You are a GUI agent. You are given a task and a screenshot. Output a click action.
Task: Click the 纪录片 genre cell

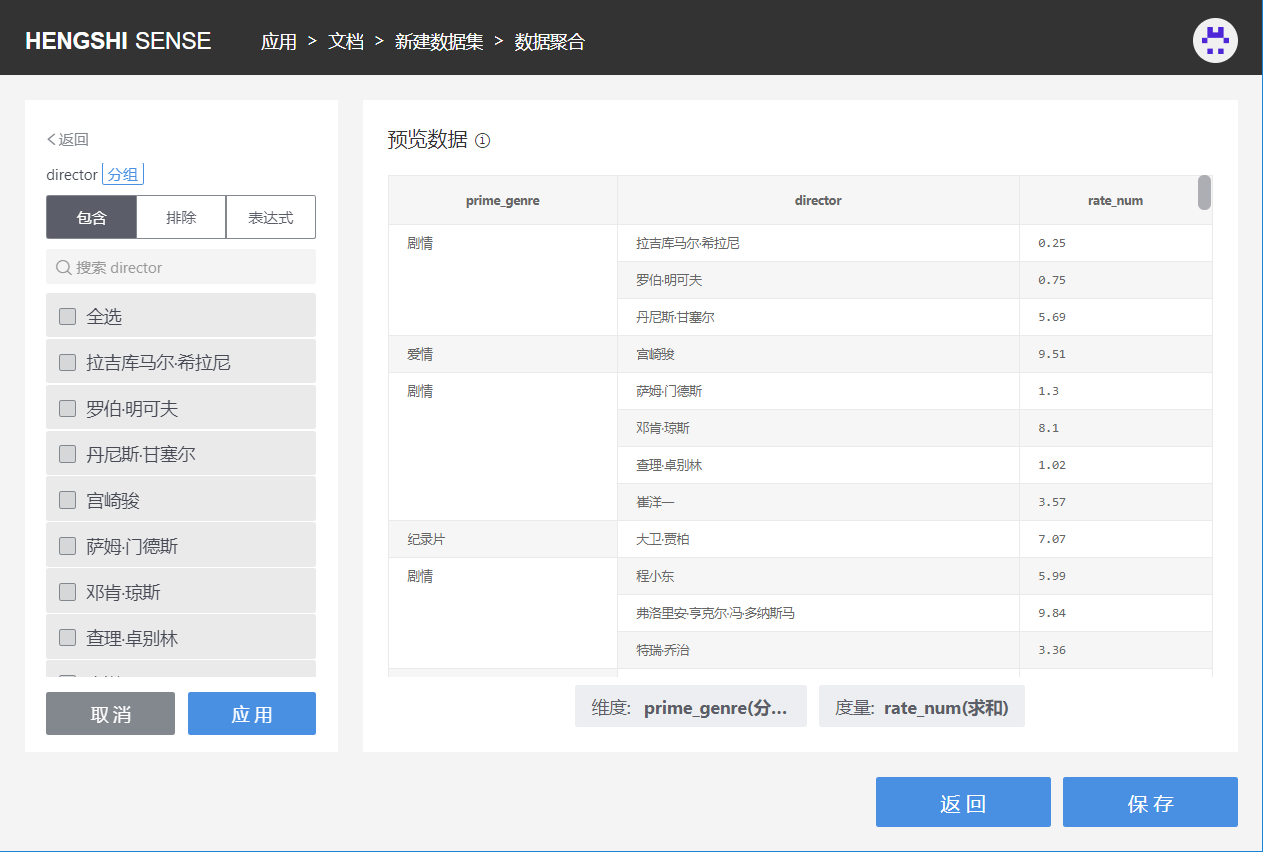point(503,539)
